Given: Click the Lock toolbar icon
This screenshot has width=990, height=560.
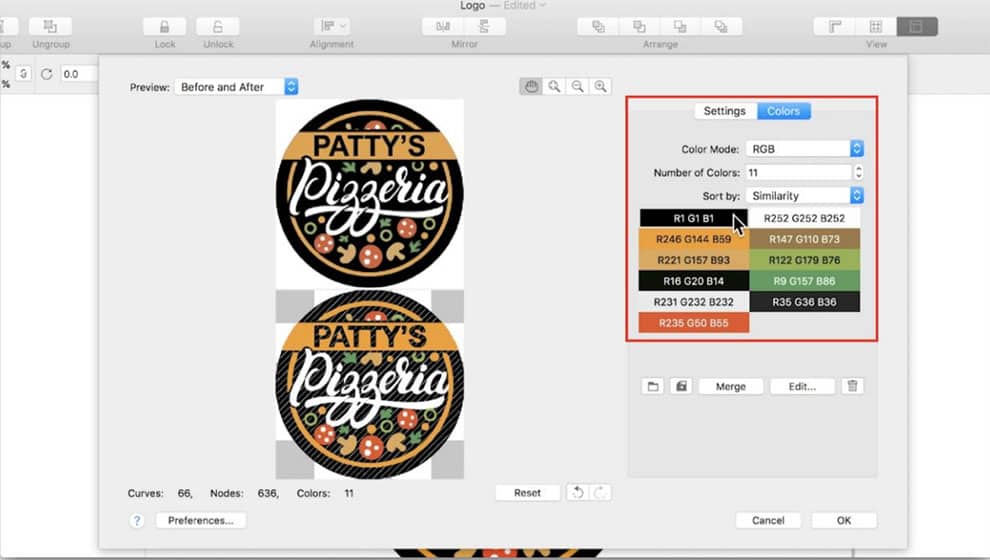Looking at the screenshot, I should (x=165, y=27).
